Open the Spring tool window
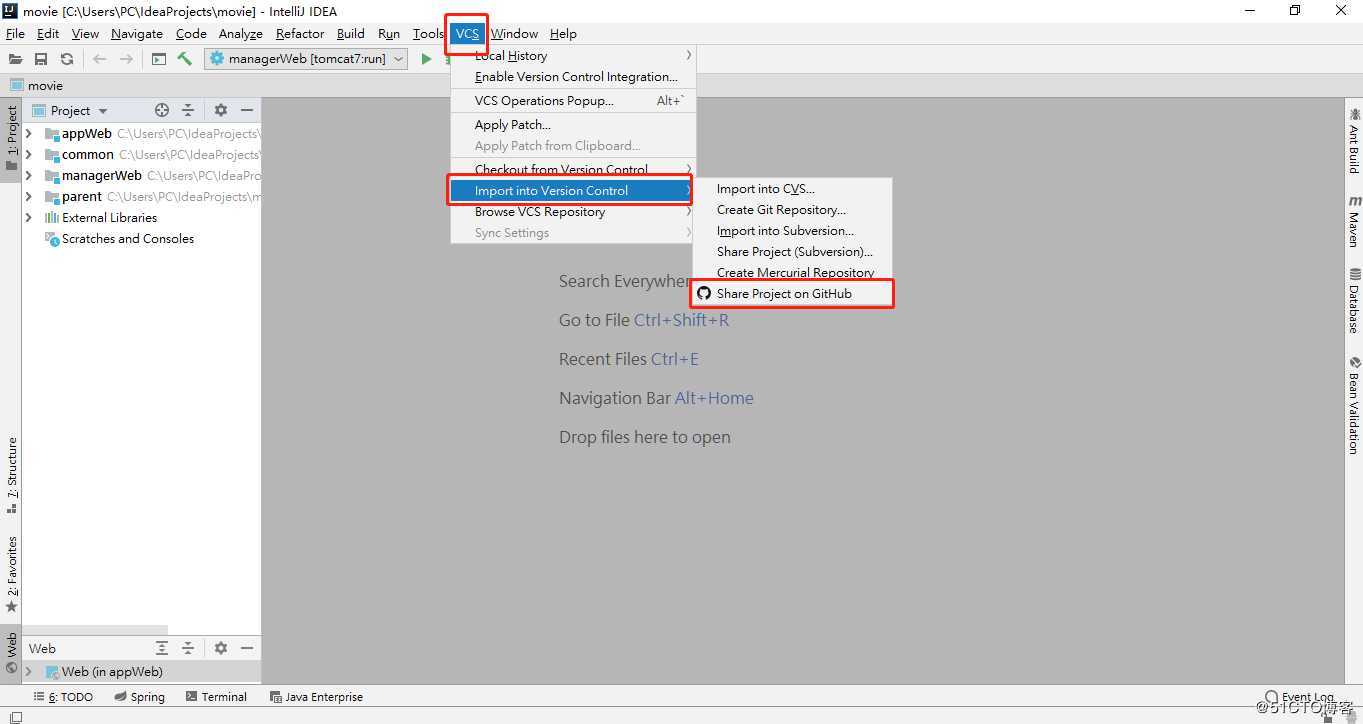The image size is (1363, 724). [140, 697]
